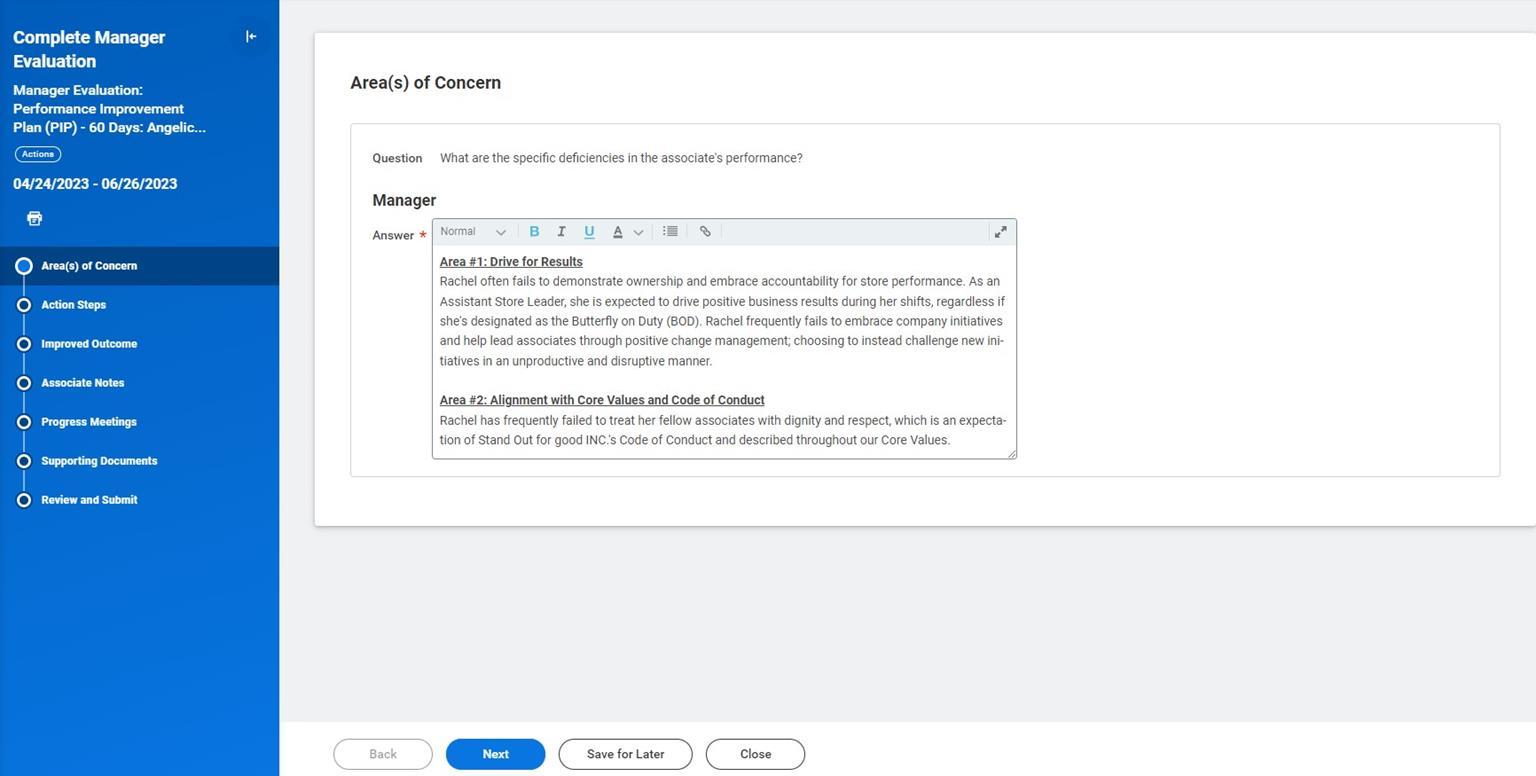Click the editor resize handle corner
The image size is (1536, 776).
(x=1012, y=454)
